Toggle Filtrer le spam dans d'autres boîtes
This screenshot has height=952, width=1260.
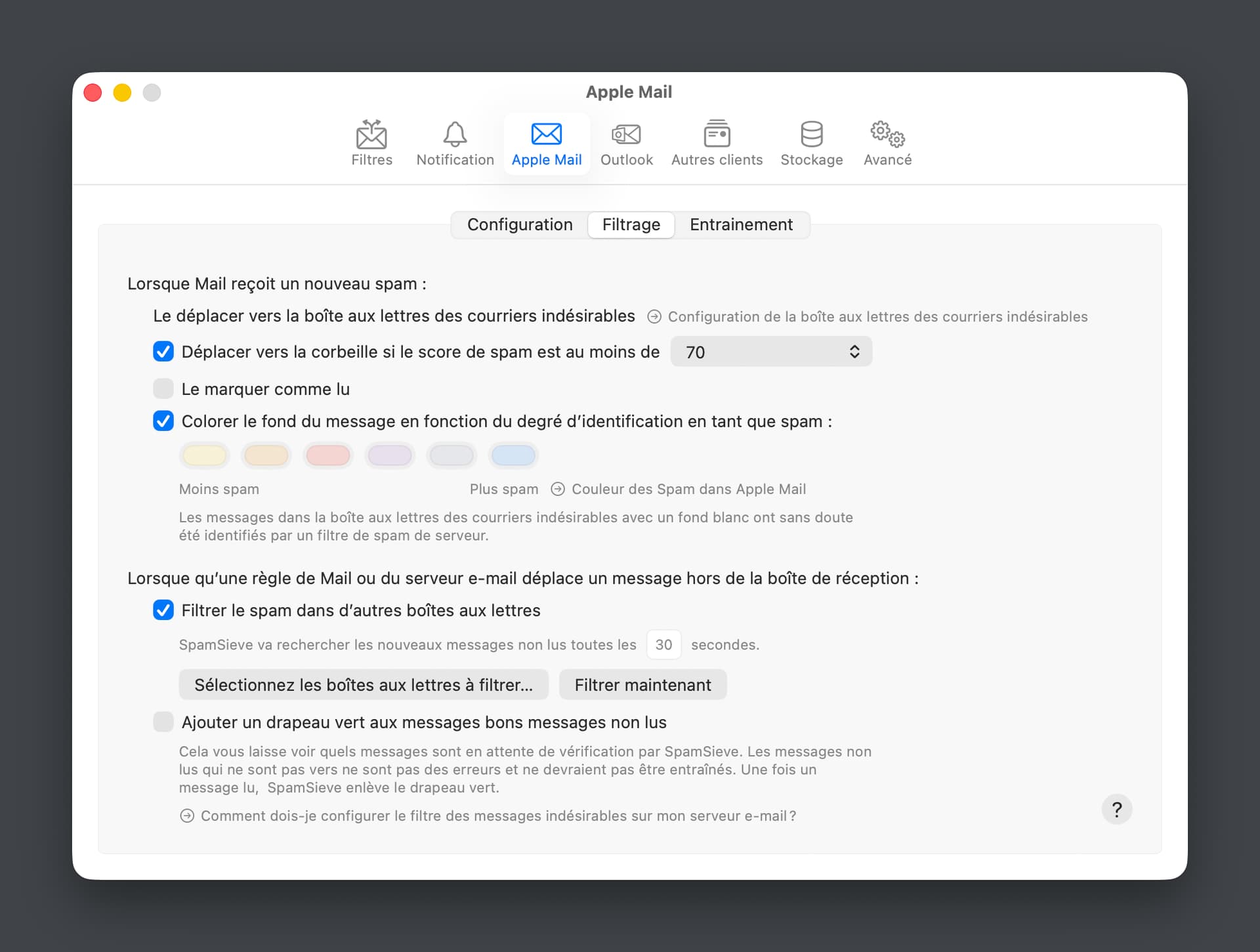163,610
